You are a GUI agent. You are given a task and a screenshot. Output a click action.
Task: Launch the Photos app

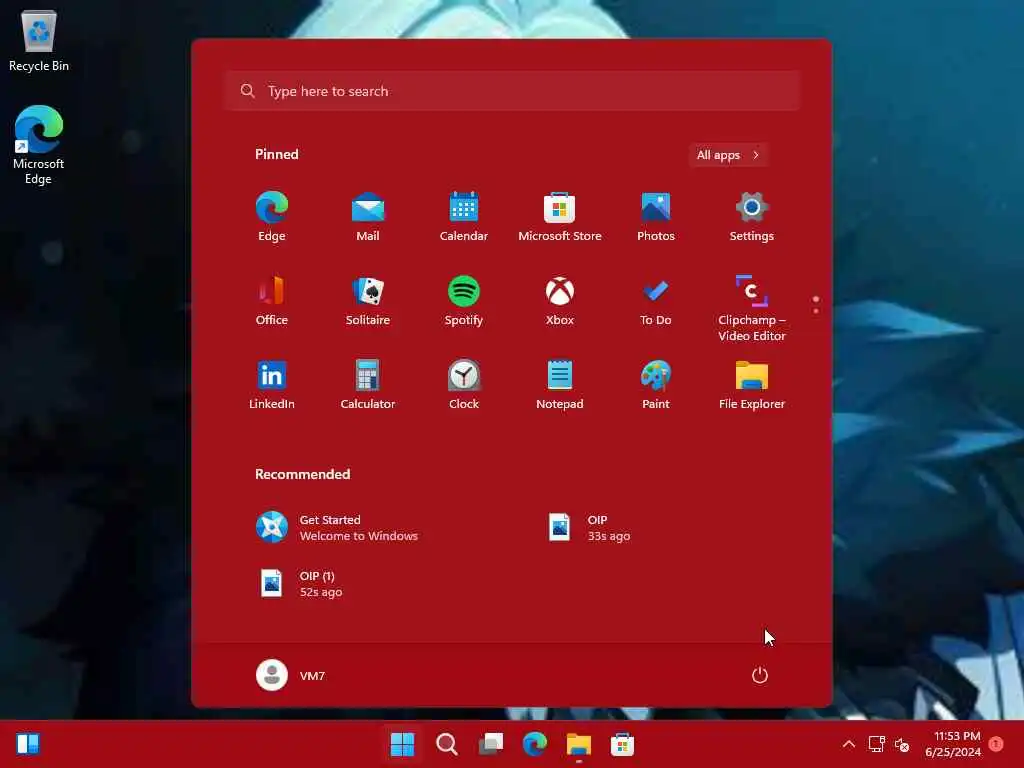click(x=656, y=217)
